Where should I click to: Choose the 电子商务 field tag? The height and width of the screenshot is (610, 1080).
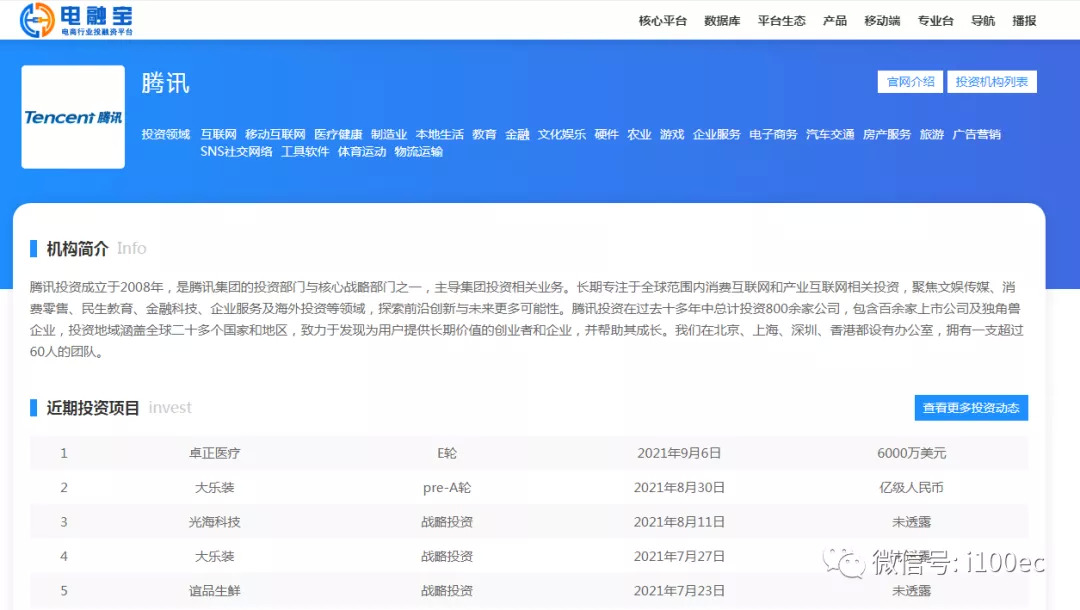click(x=773, y=135)
